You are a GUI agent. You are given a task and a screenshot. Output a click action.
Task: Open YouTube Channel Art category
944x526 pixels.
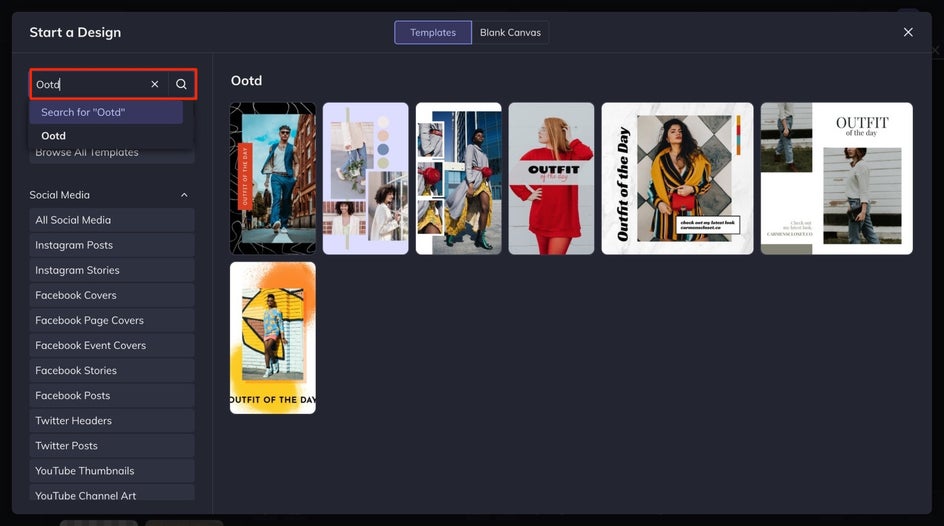[112, 493]
